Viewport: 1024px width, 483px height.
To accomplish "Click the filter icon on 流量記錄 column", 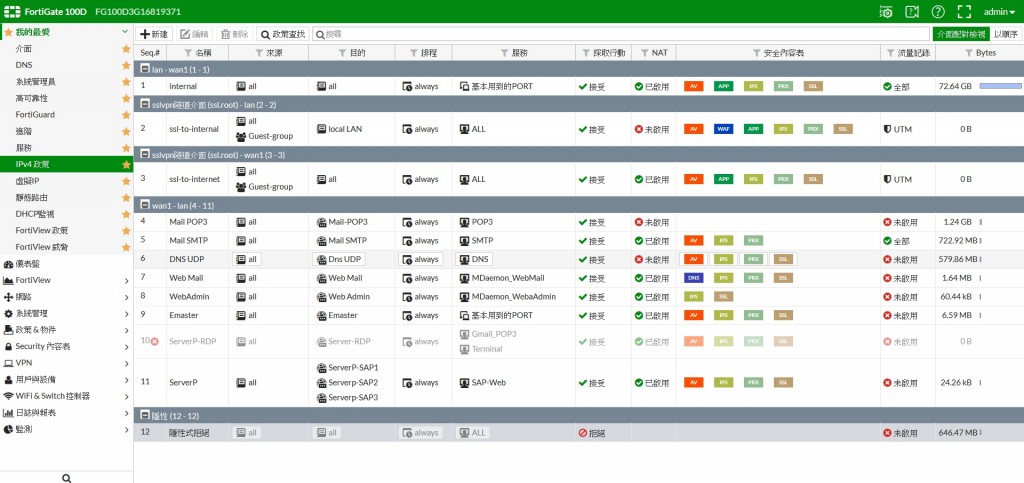I will click(891, 53).
